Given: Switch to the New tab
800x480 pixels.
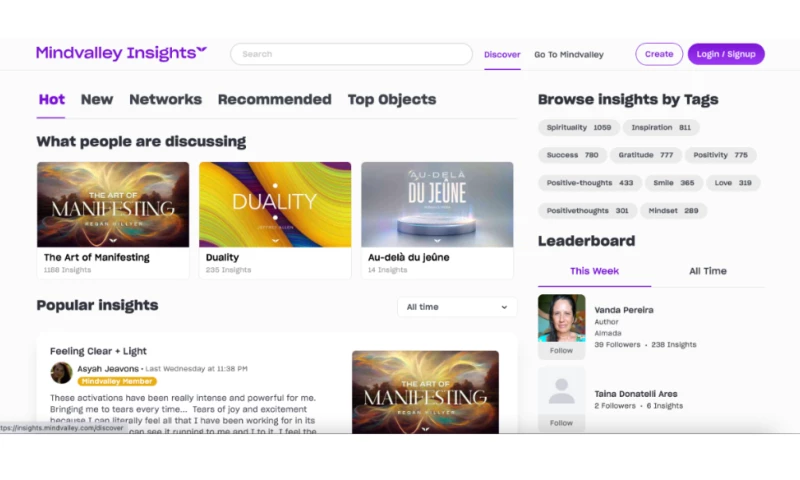Looking at the screenshot, I should [x=97, y=99].
